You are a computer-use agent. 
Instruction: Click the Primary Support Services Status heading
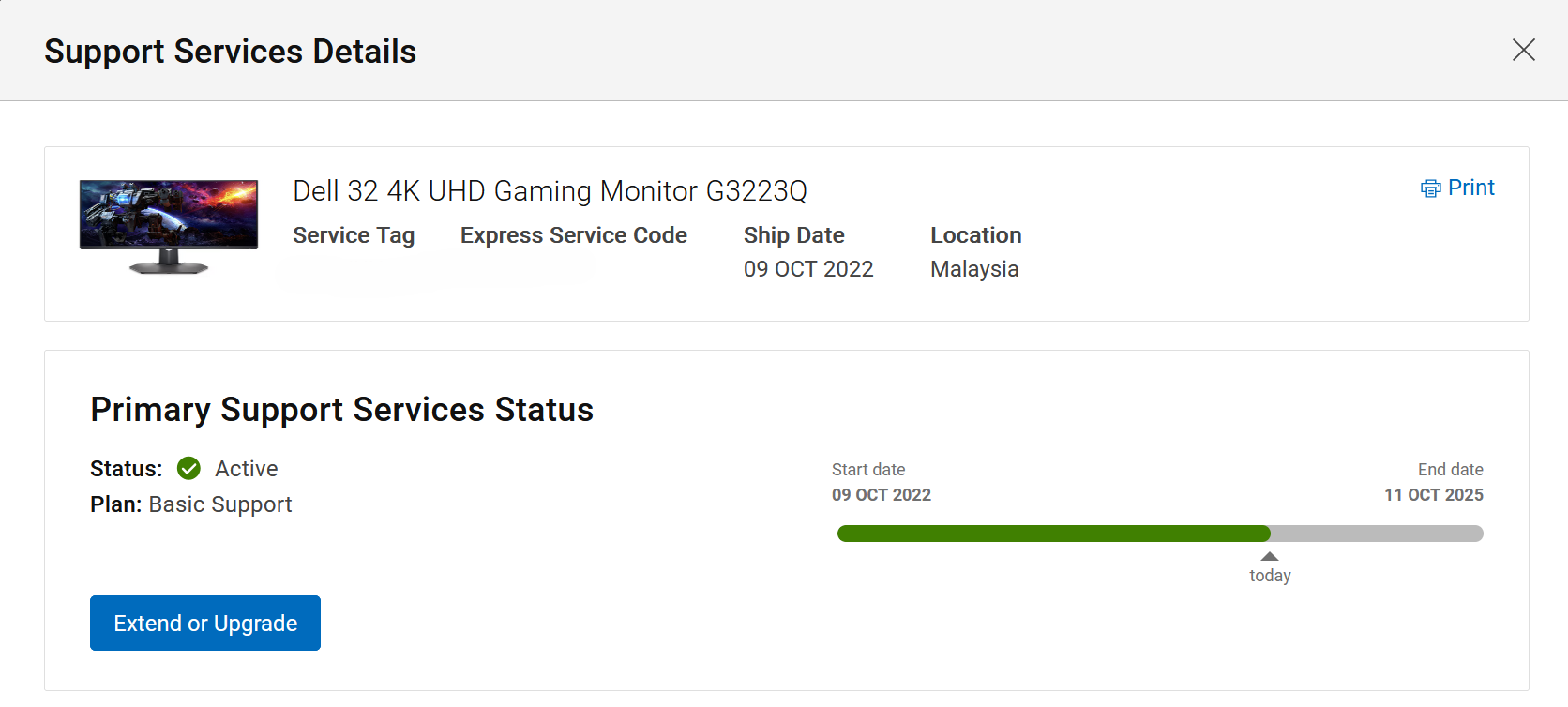[342, 410]
